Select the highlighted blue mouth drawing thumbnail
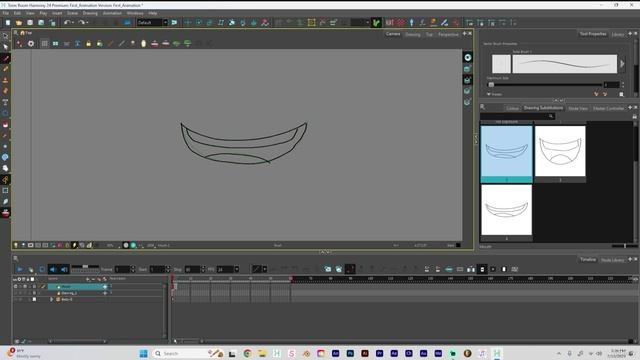Viewport: 640px width, 360px height. click(x=507, y=153)
